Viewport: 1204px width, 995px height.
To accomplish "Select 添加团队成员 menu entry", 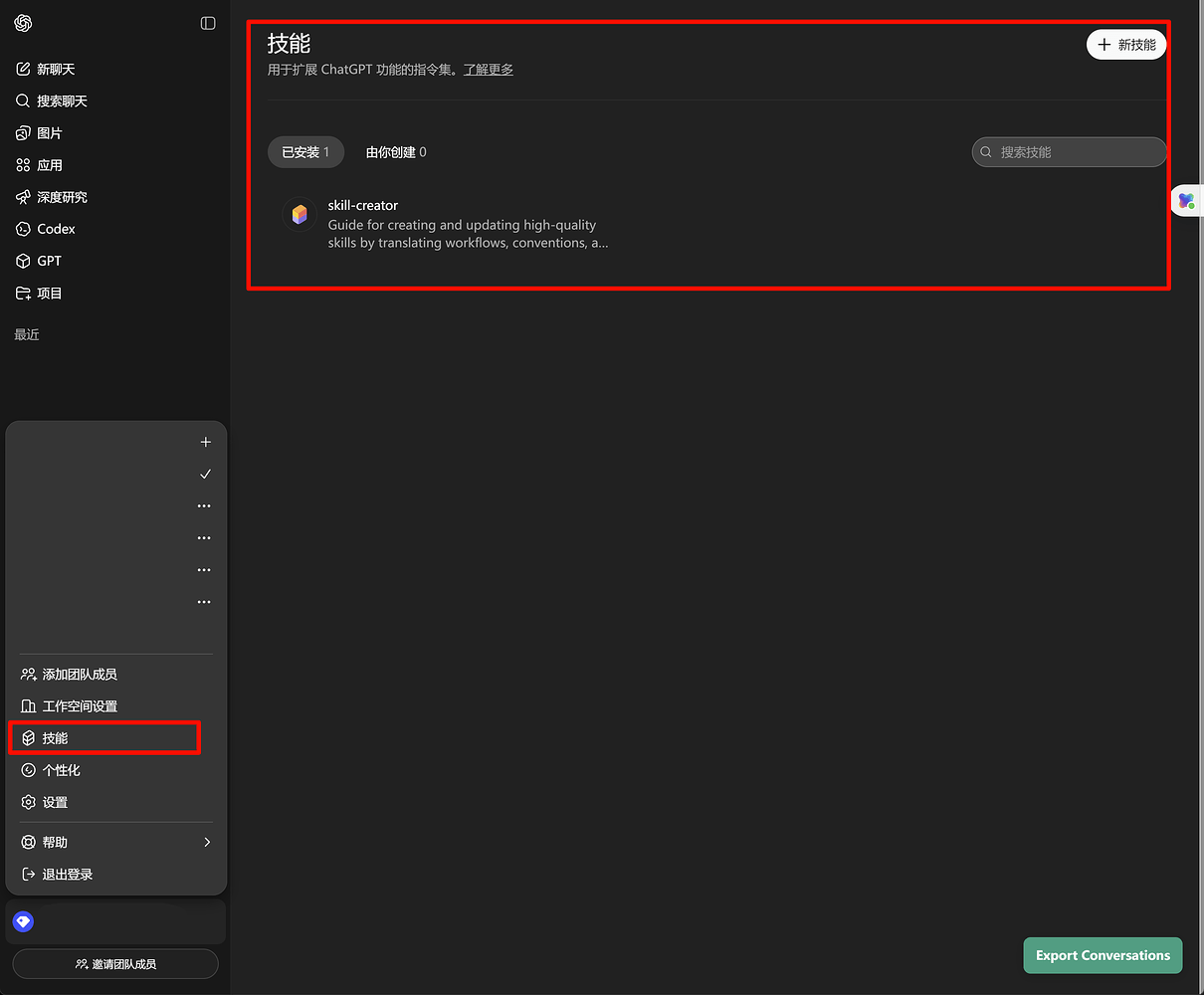I will point(115,675).
